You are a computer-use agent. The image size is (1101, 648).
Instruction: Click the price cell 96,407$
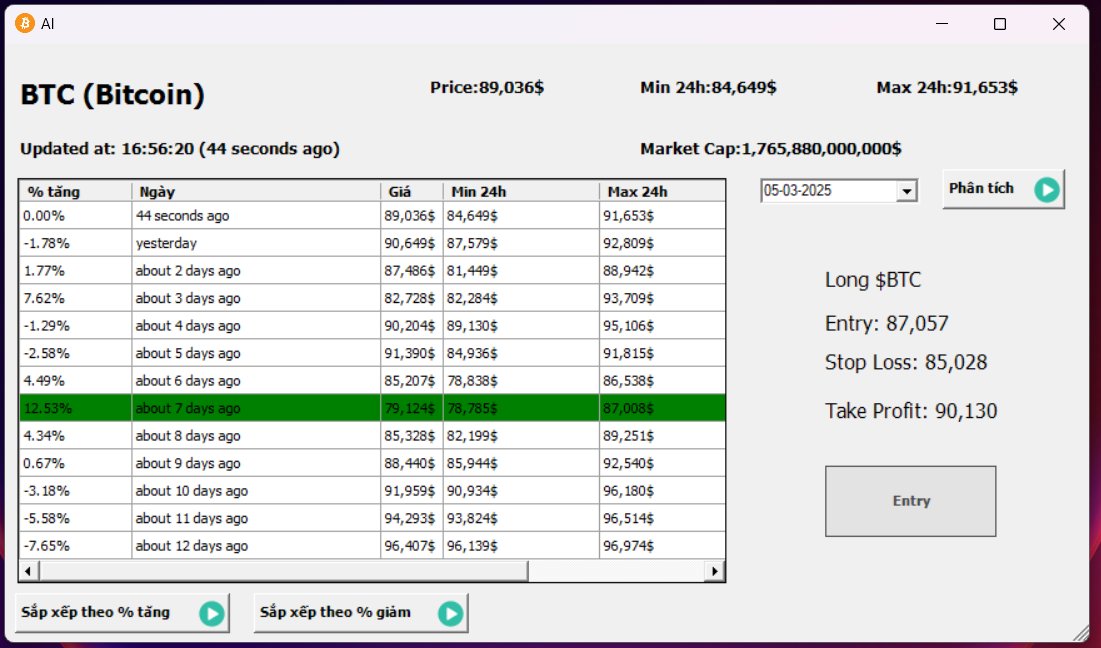tap(411, 545)
